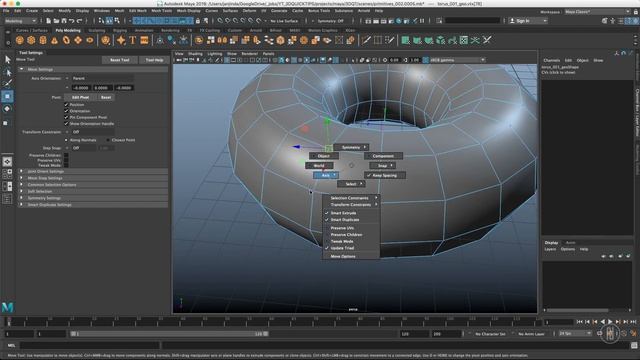Screen dimensions: 640x360
Task: Select the polygon sphere shelf icon
Action: [x=20, y=40]
